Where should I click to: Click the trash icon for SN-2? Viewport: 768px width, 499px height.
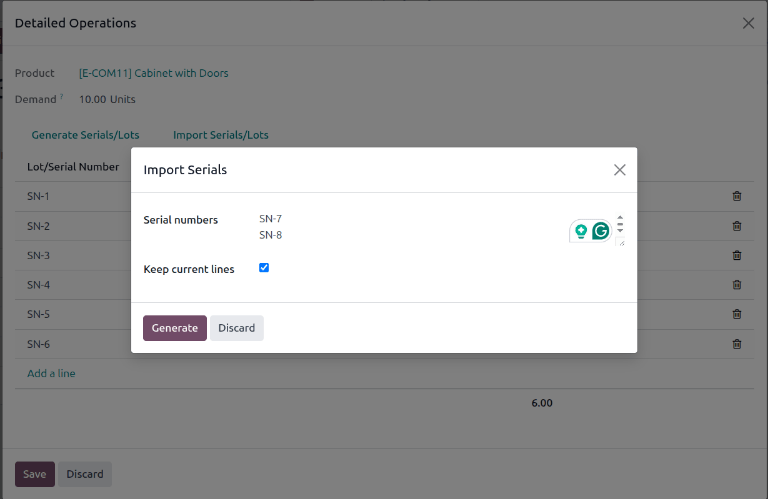737,226
